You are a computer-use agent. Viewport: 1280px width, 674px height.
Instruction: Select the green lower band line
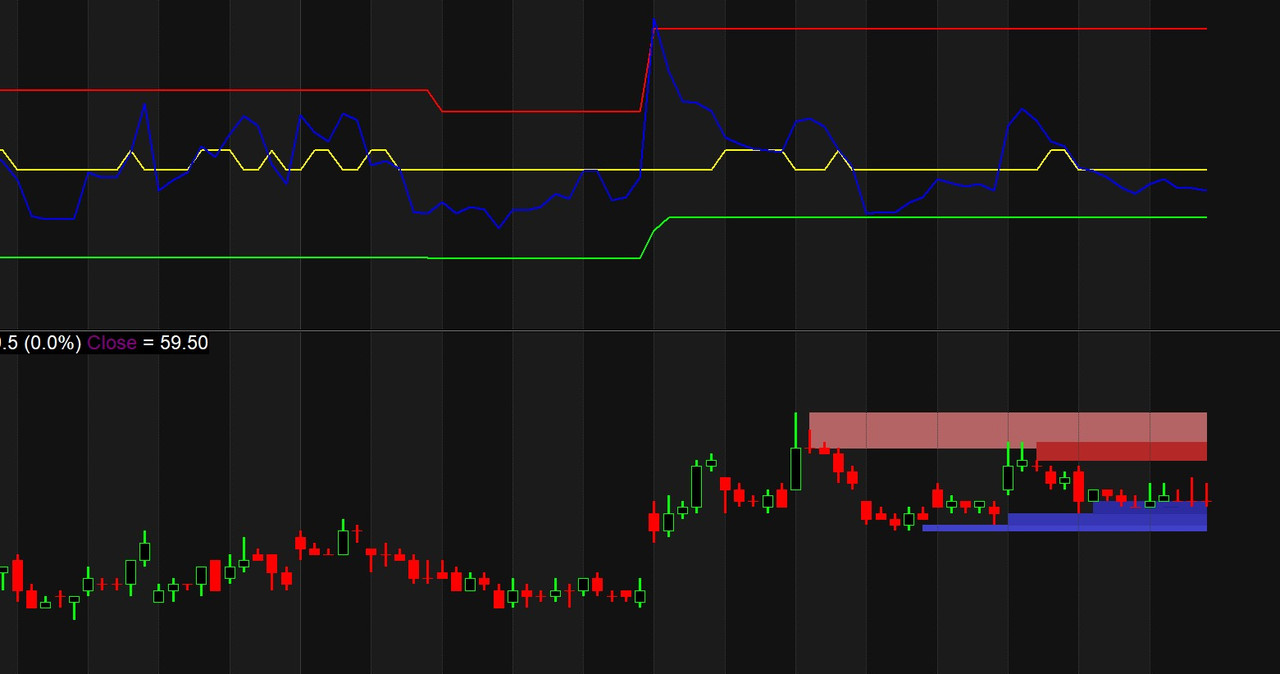[x=930, y=217]
